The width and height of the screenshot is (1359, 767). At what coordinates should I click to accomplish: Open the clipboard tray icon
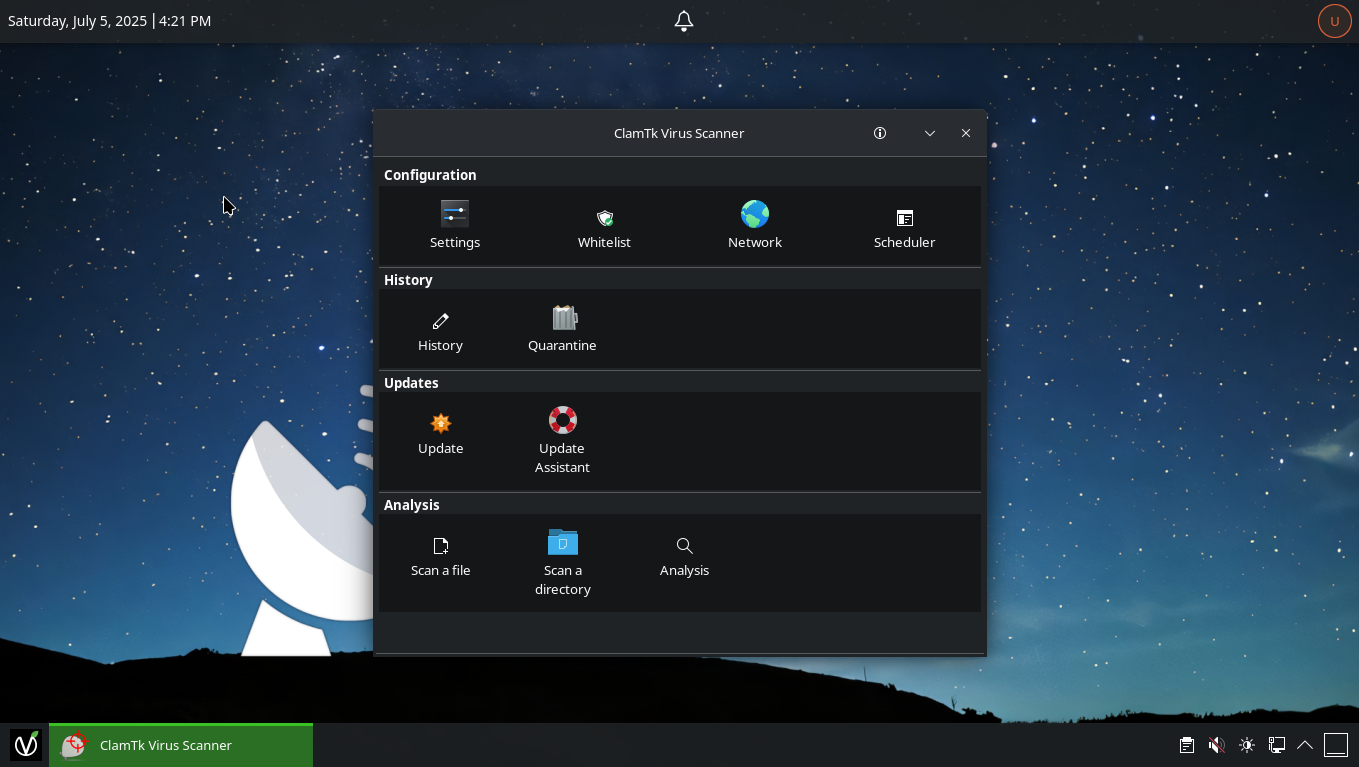1187,745
